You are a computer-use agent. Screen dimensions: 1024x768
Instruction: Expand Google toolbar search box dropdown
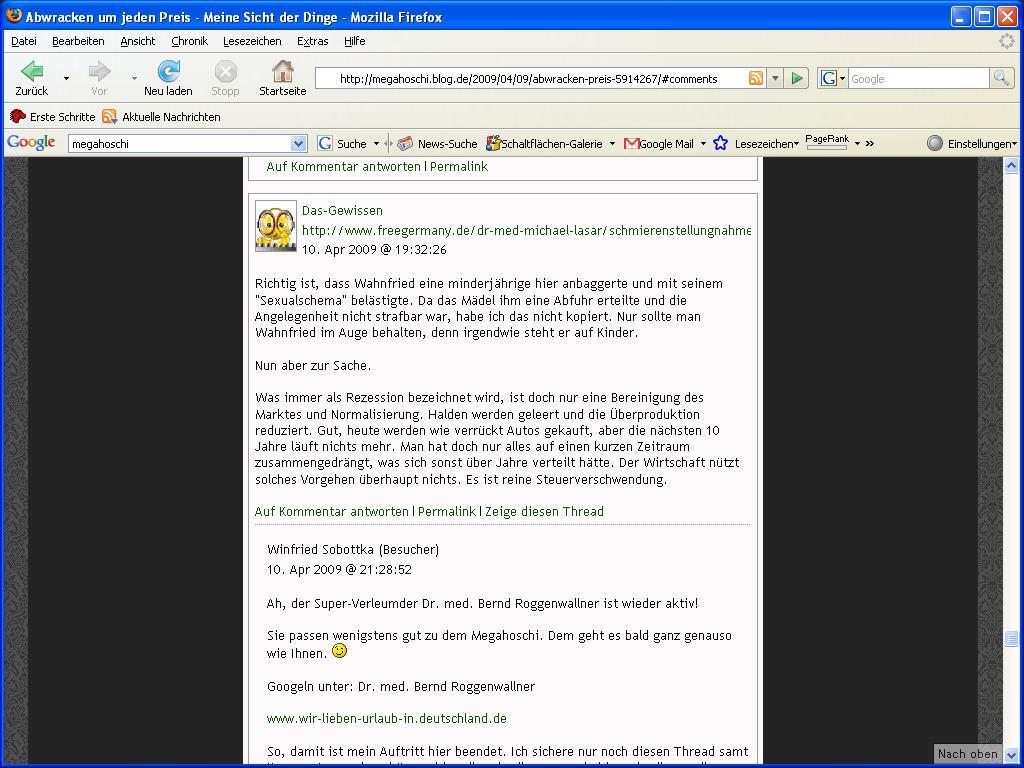[x=298, y=144]
